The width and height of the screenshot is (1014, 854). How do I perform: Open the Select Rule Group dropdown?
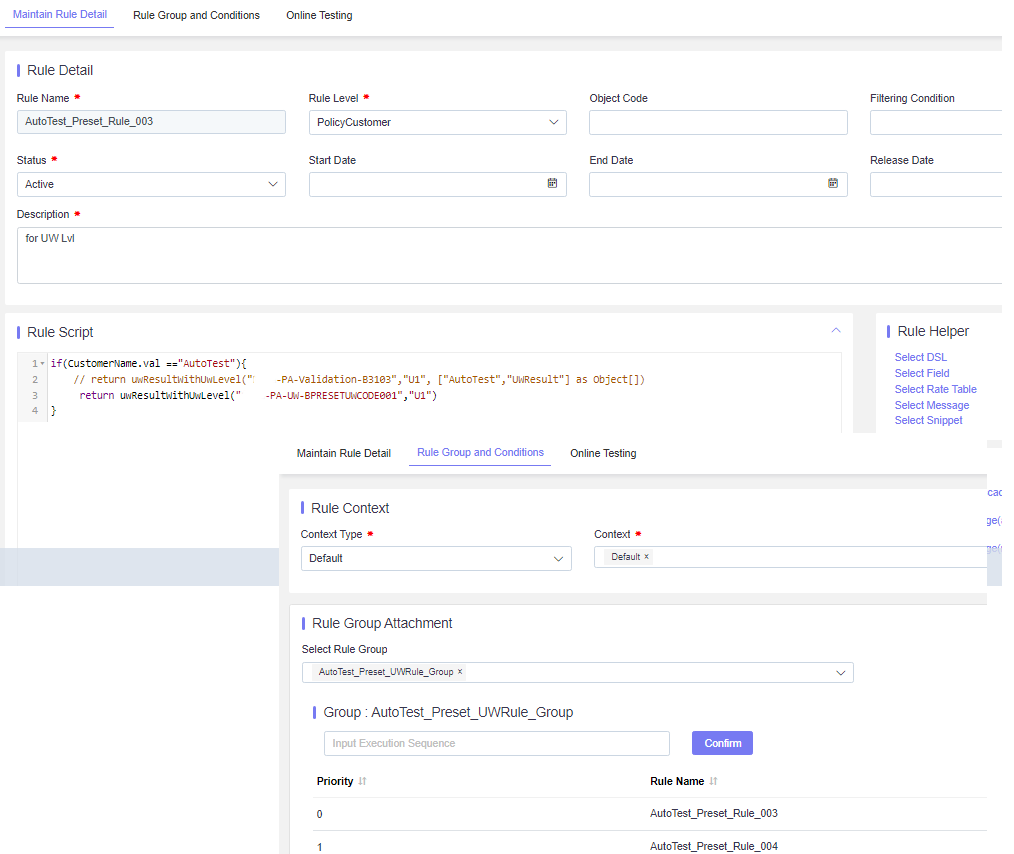coord(577,672)
